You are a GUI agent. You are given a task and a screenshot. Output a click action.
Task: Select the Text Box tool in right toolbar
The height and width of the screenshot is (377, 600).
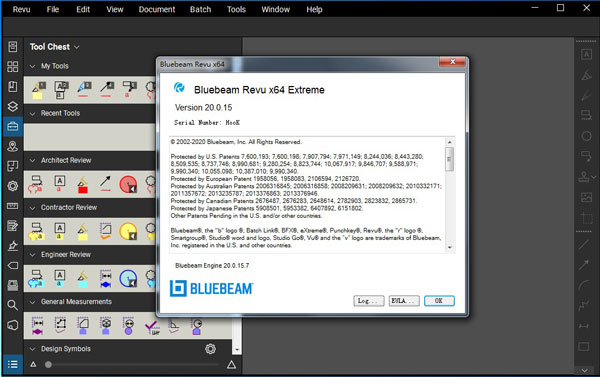click(586, 55)
